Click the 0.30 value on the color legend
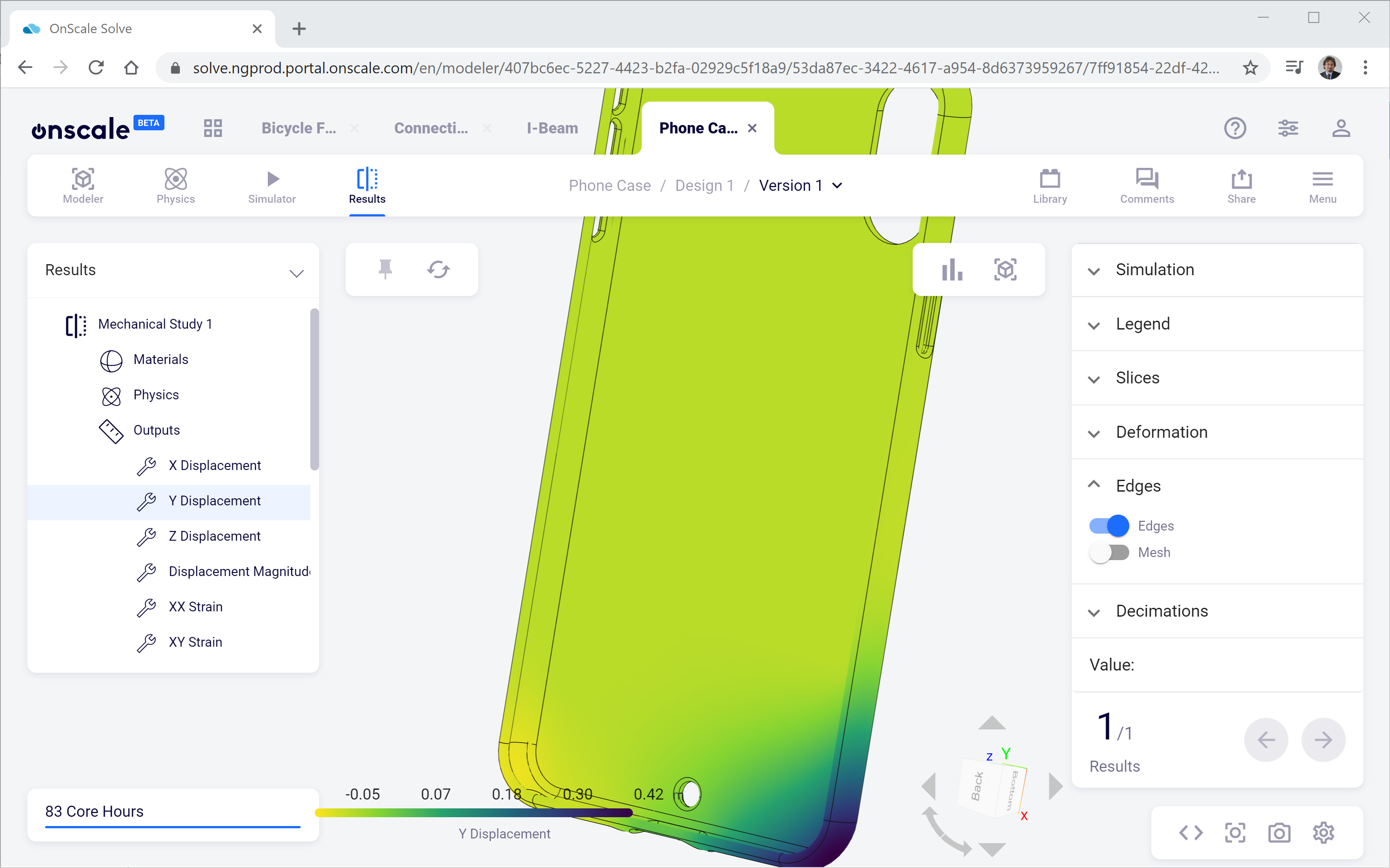Screen dimensions: 1390x868 [x=577, y=794]
